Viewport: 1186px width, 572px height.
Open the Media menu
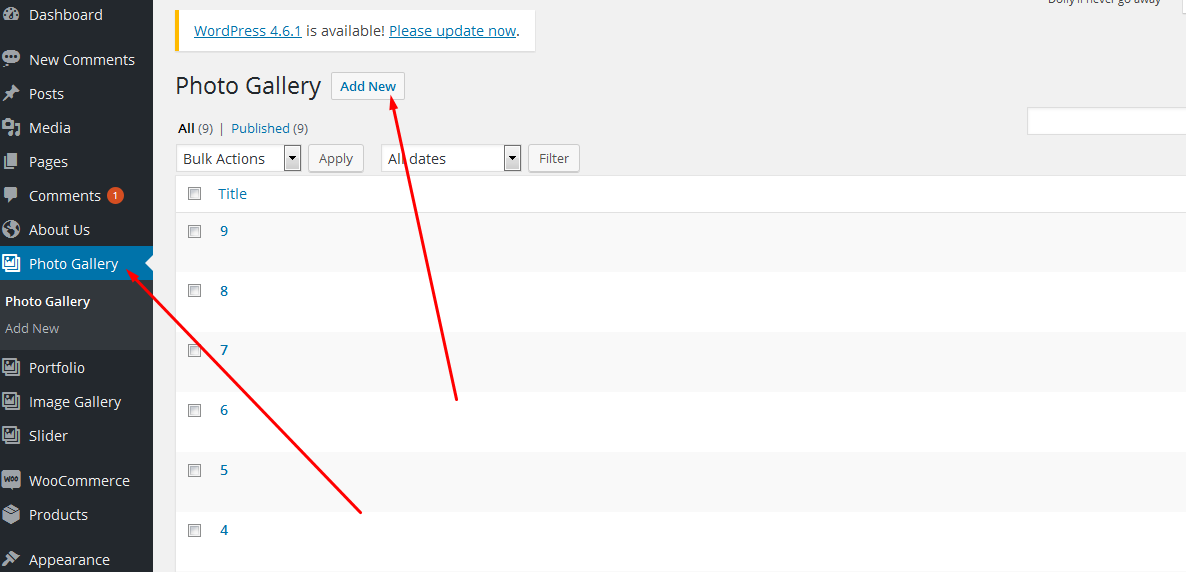tap(50, 128)
